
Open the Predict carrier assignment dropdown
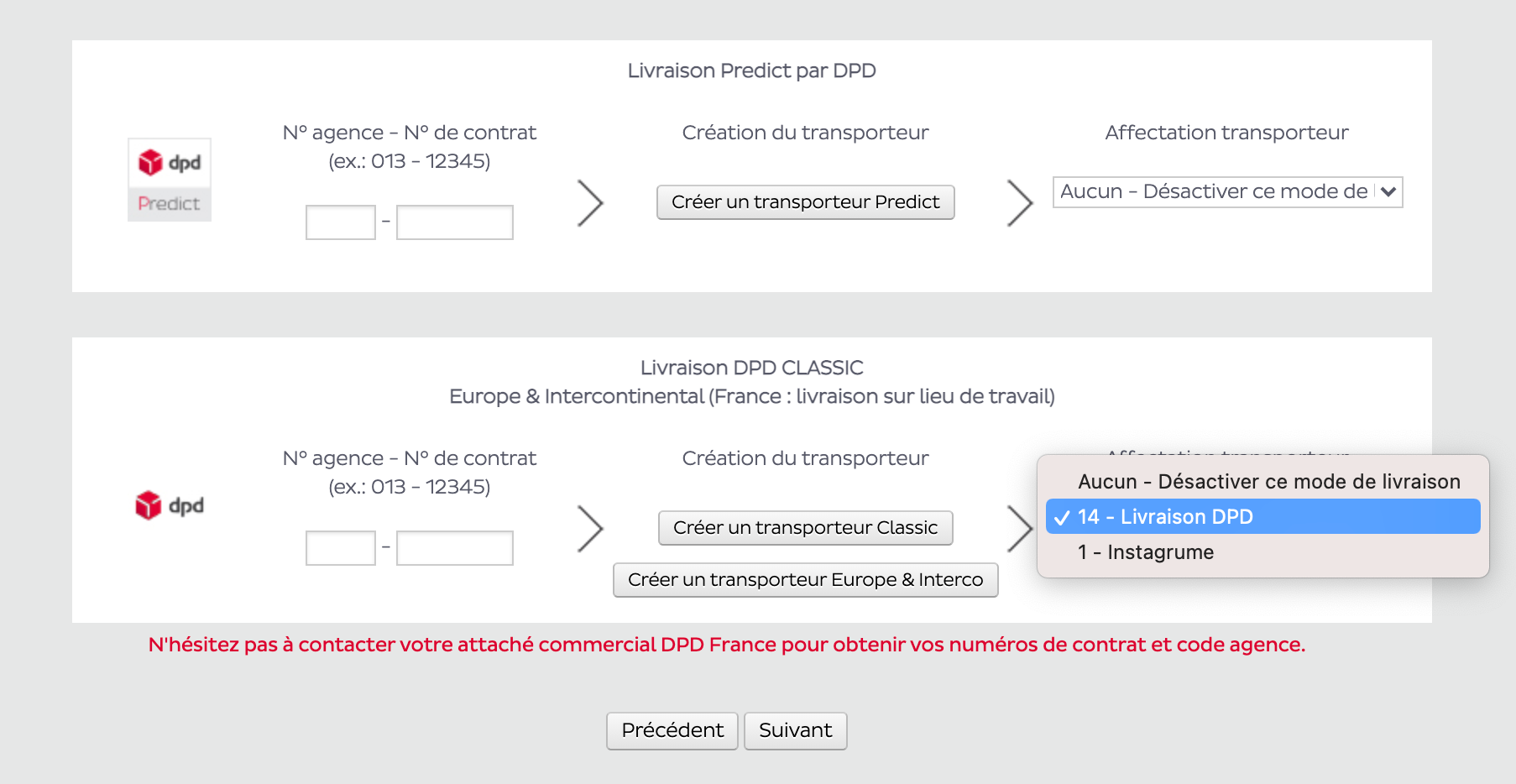[x=1213, y=192]
